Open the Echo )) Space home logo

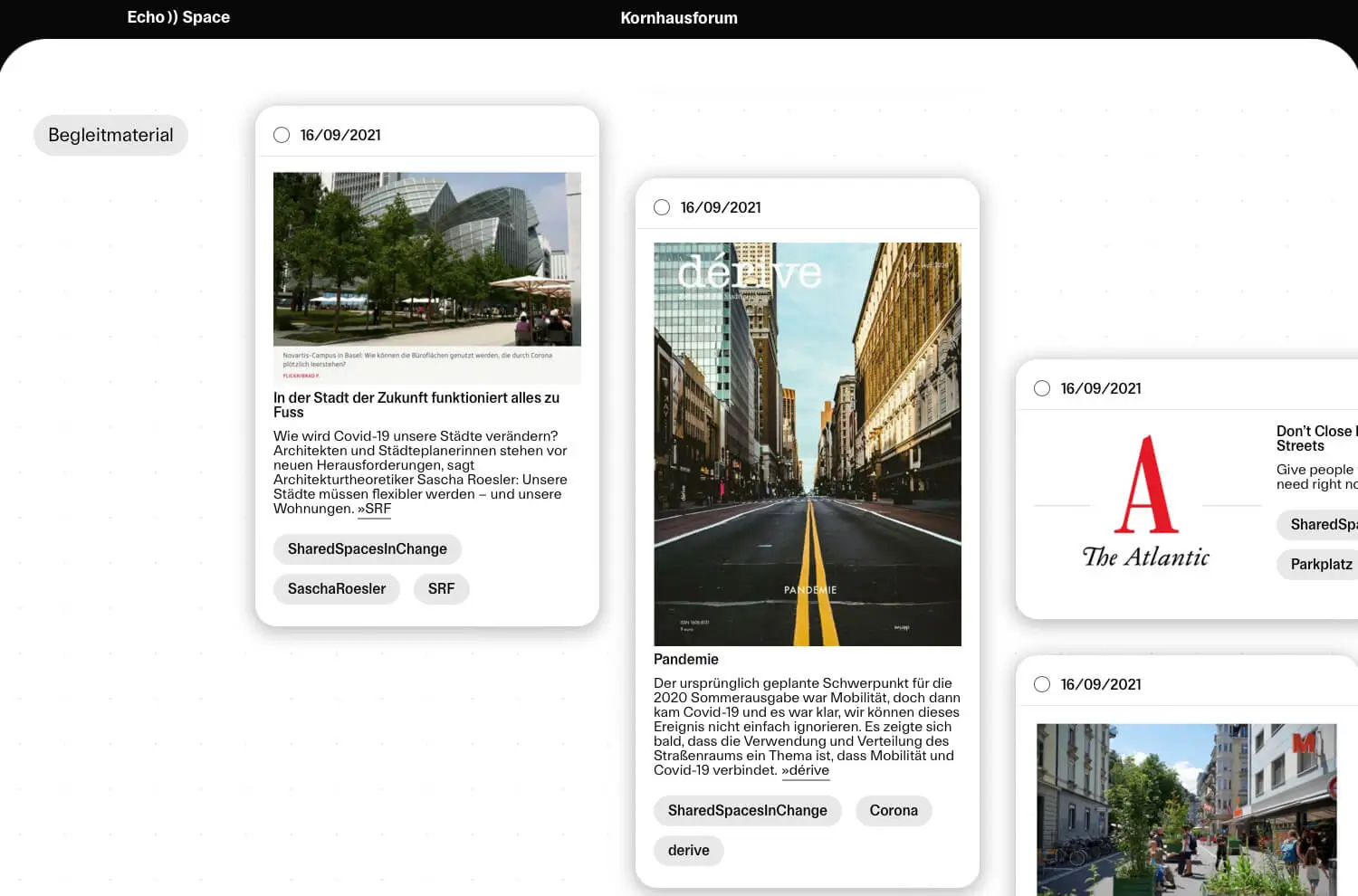[x=178, y=17]
